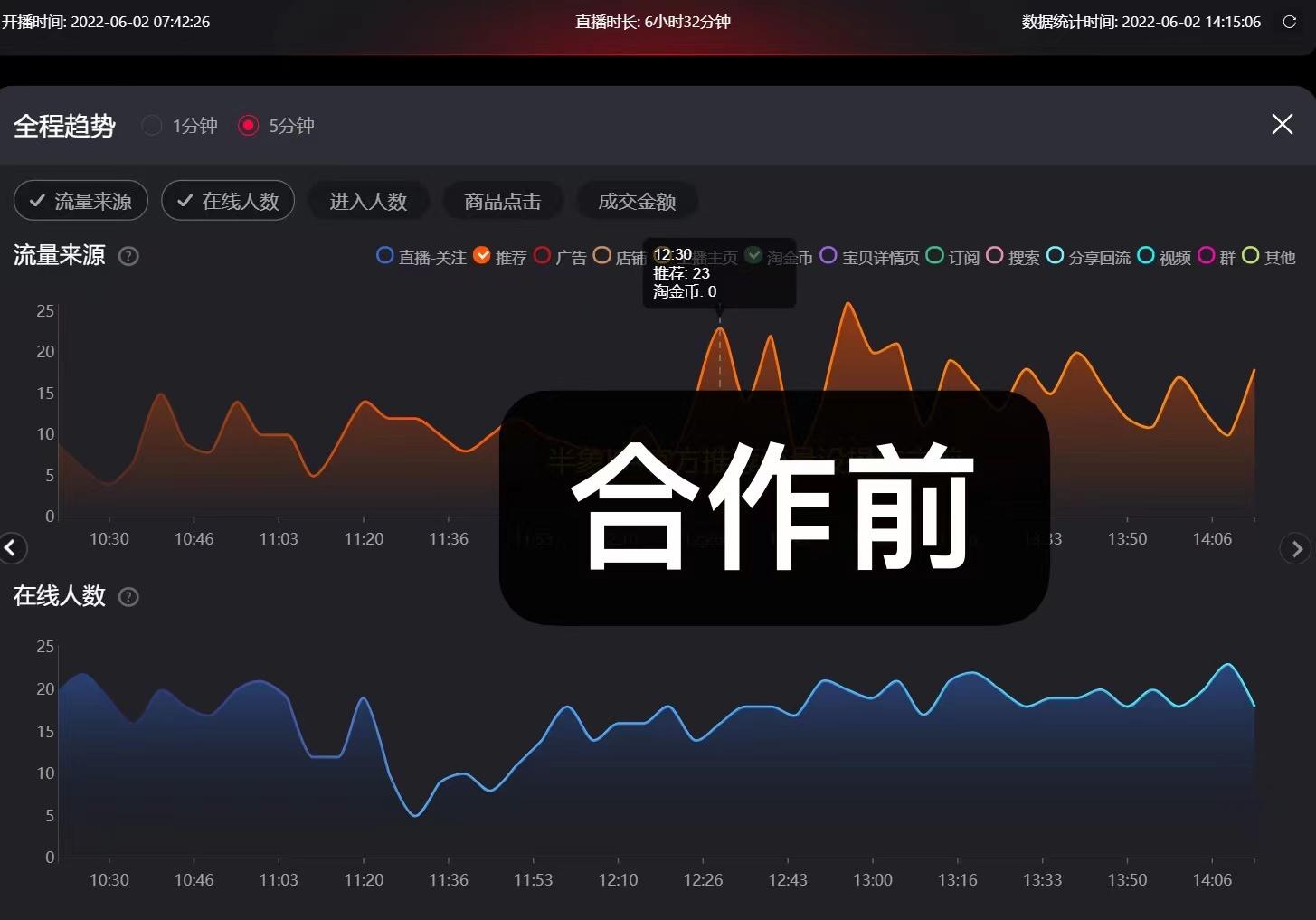Go to previous chart page arrow
The image size is (1316, 920).
pyautogui.click(x=12, y=547)
